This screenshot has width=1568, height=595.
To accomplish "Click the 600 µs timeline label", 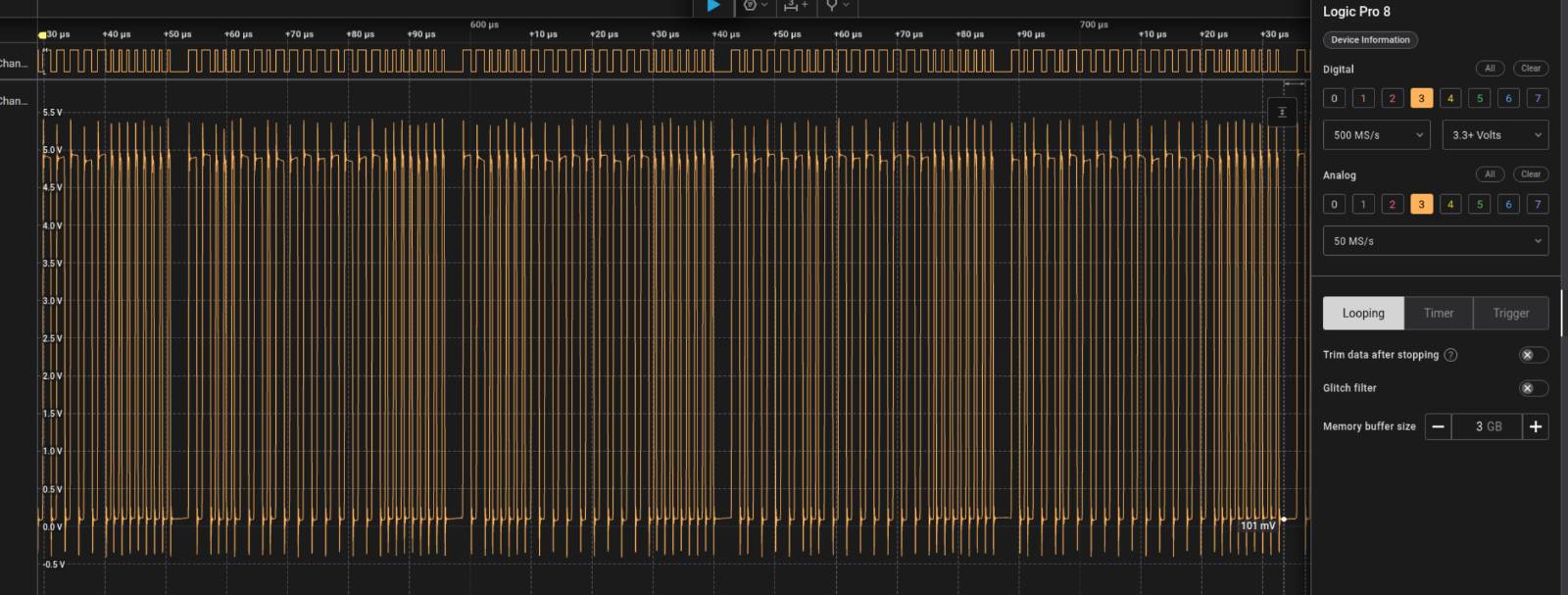I will point(484,25).
